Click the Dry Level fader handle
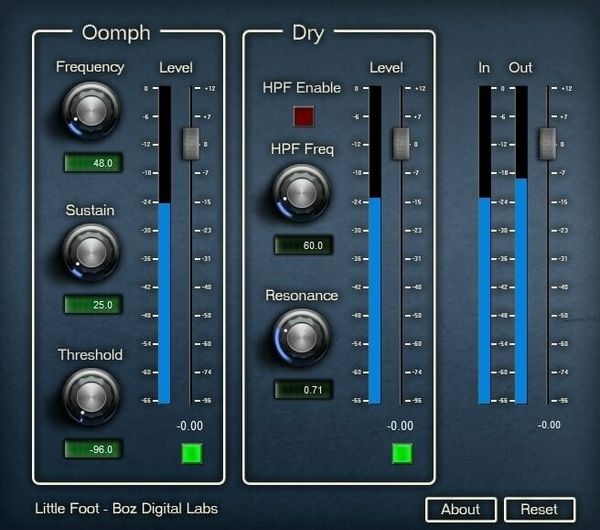This screenshot has height=530, width=600. coord(401,143)
